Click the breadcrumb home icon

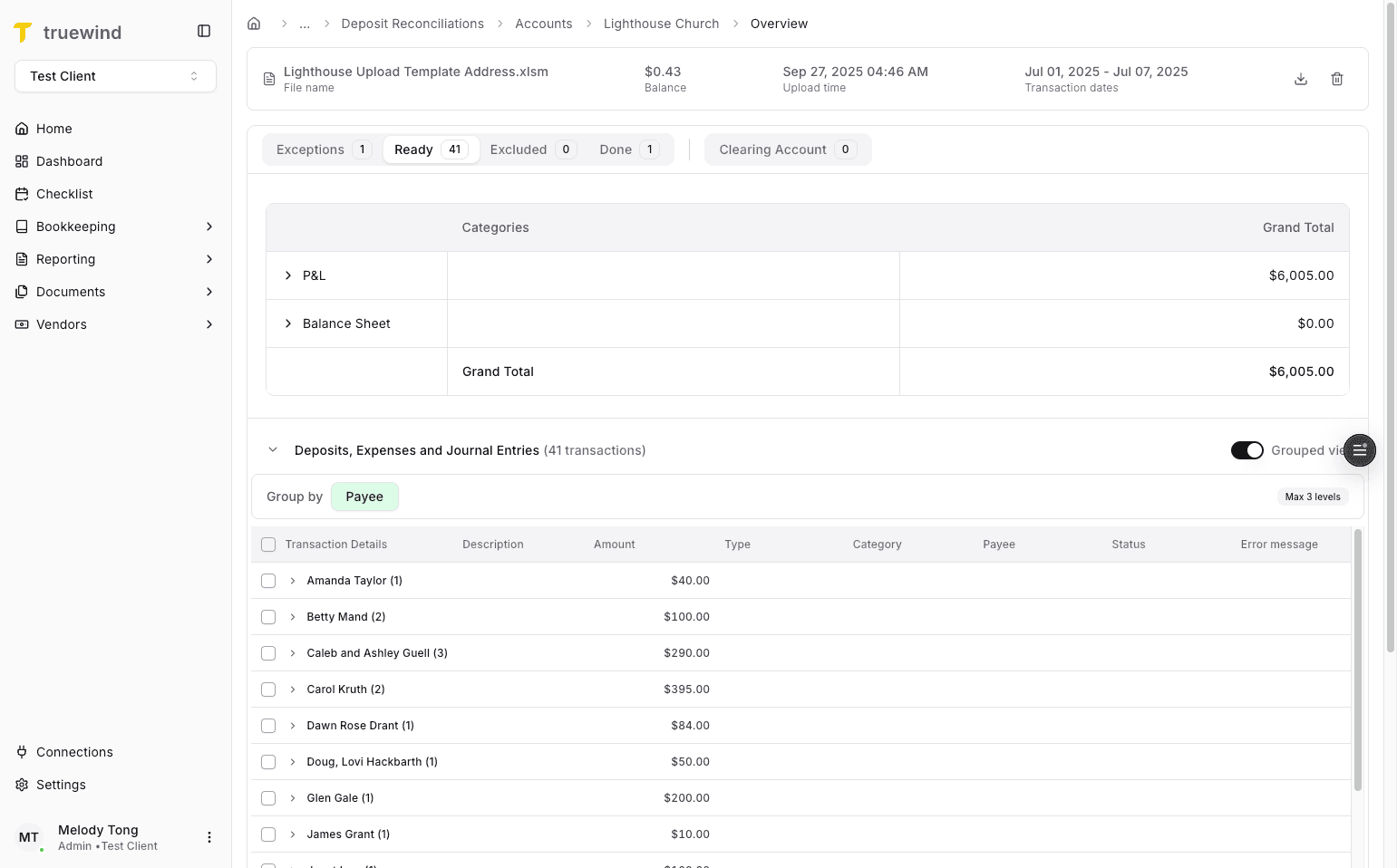coord(254,24)
